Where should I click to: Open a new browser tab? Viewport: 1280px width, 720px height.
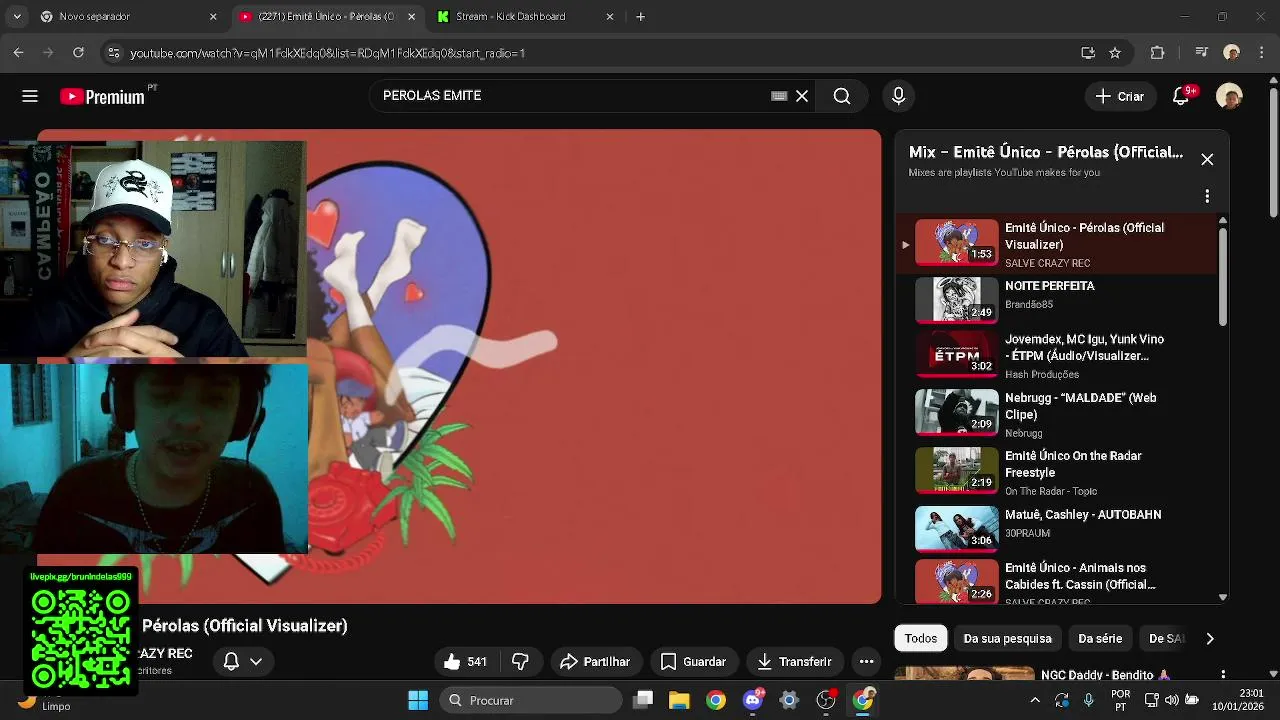pyautogui.click(x=641, y=17)
